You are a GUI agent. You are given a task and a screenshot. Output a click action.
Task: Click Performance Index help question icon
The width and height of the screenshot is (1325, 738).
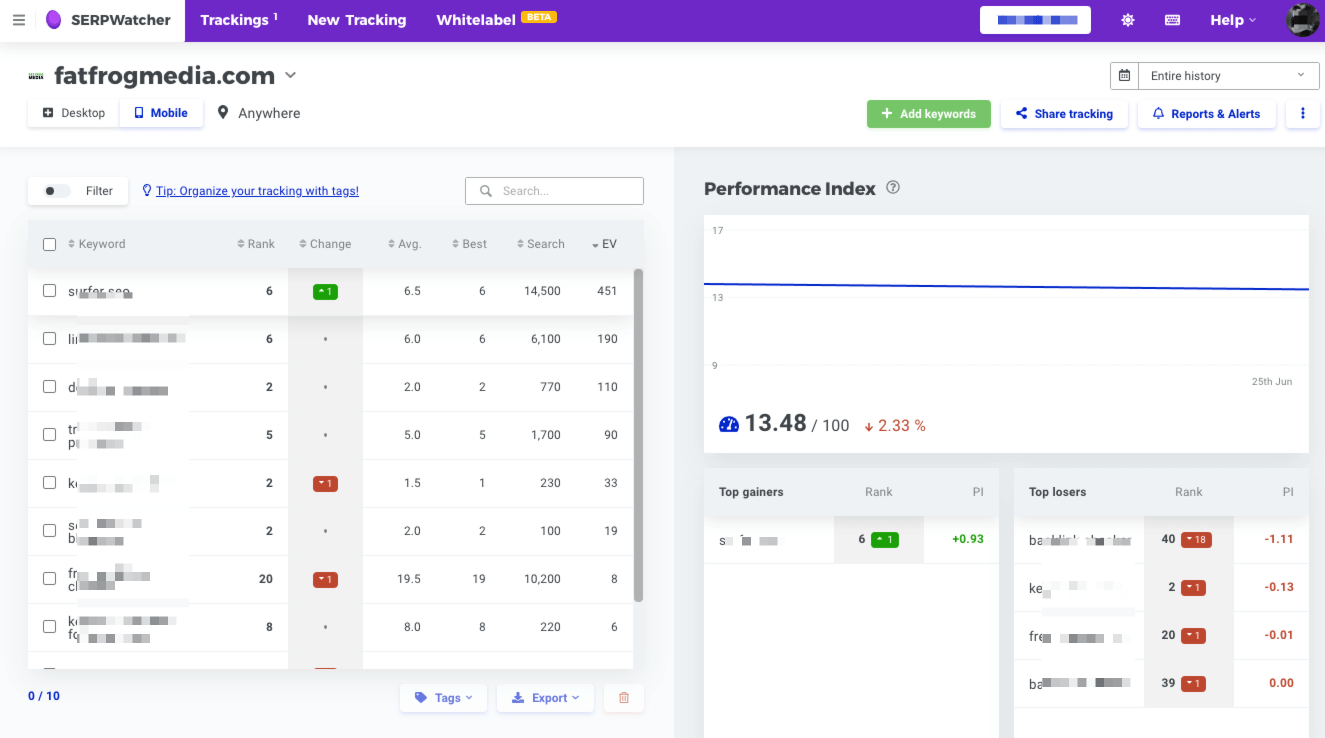coord(893,188)
